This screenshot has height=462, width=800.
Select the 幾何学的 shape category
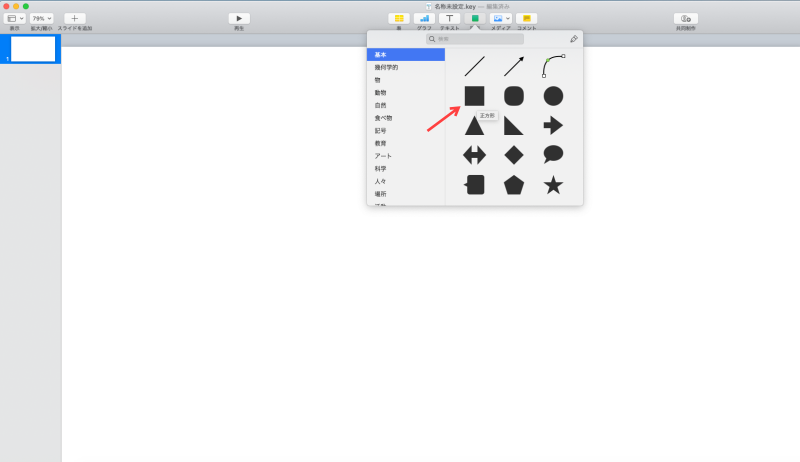click(x=386, y=67)
